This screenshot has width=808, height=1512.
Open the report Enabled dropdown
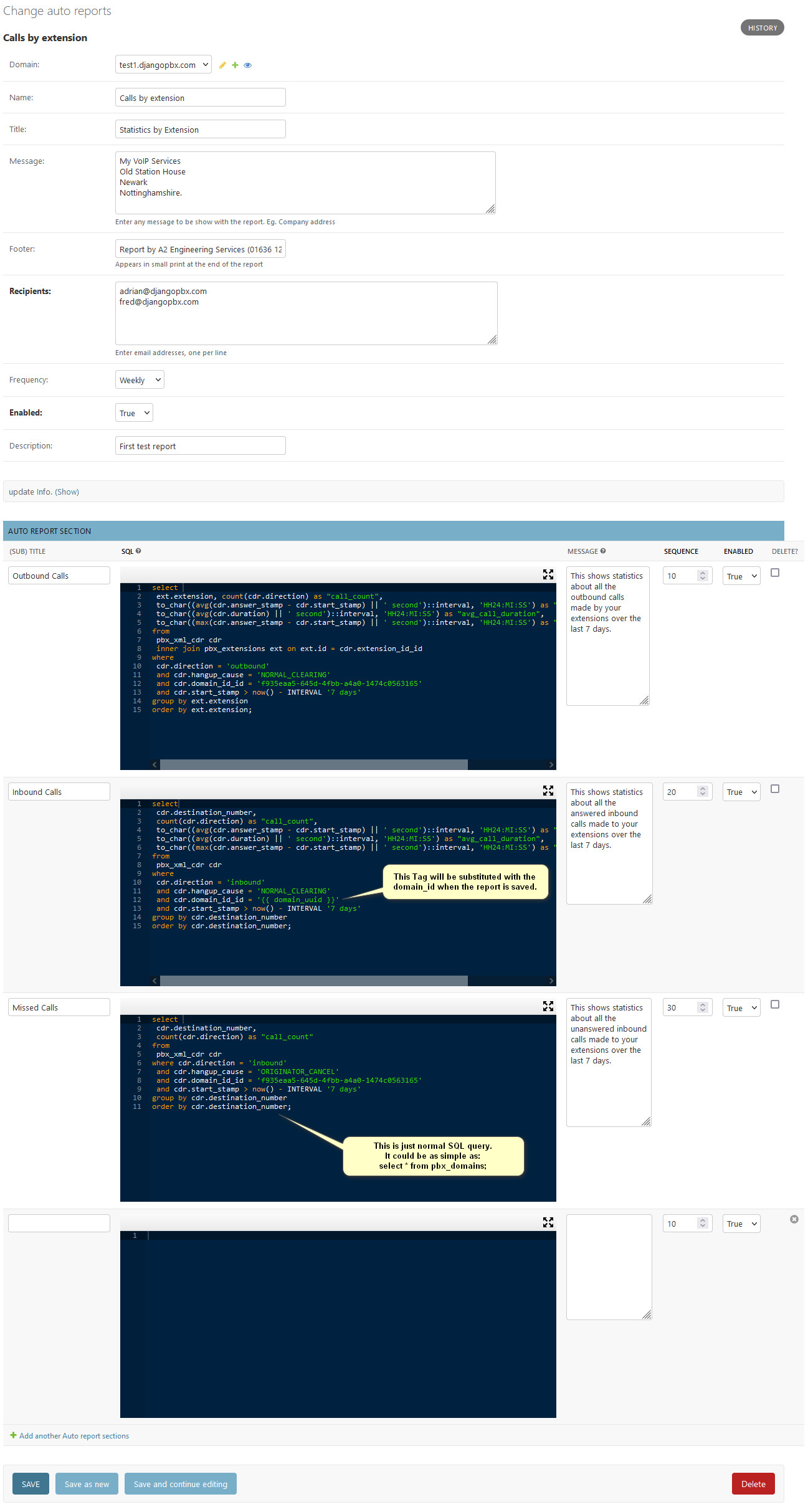click(x=134, y=413)
